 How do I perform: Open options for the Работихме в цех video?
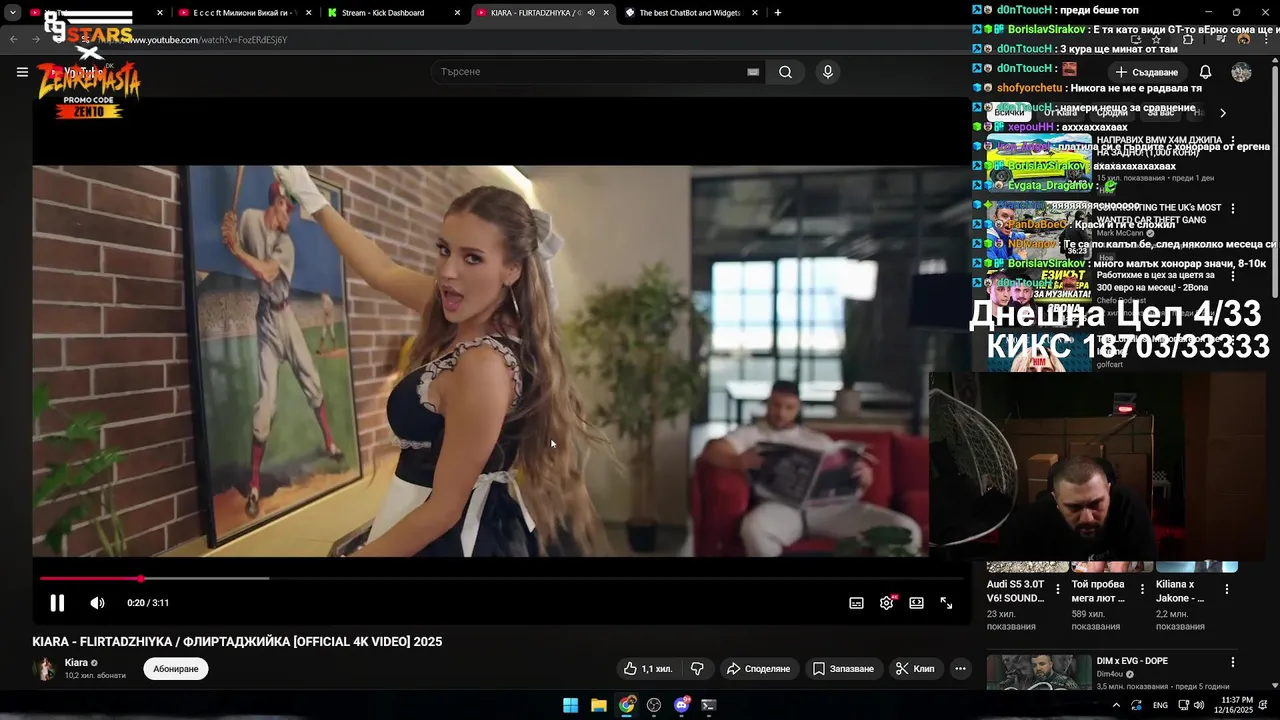1232,276
